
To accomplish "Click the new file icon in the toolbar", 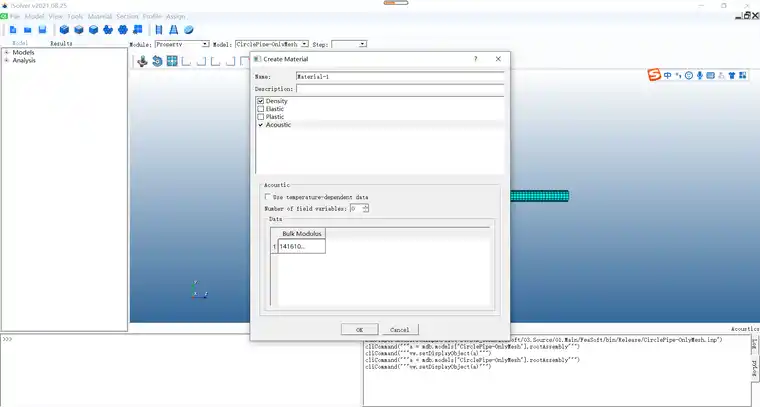I will 13,30.
